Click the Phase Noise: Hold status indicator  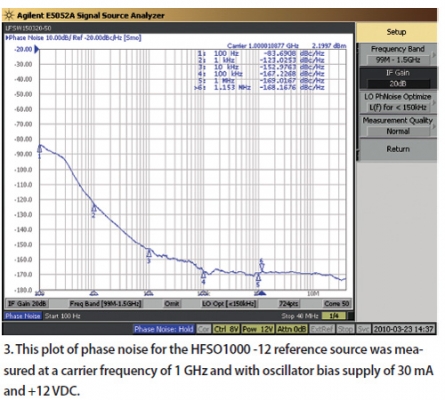pyautogui.click(x=164, y=329)
